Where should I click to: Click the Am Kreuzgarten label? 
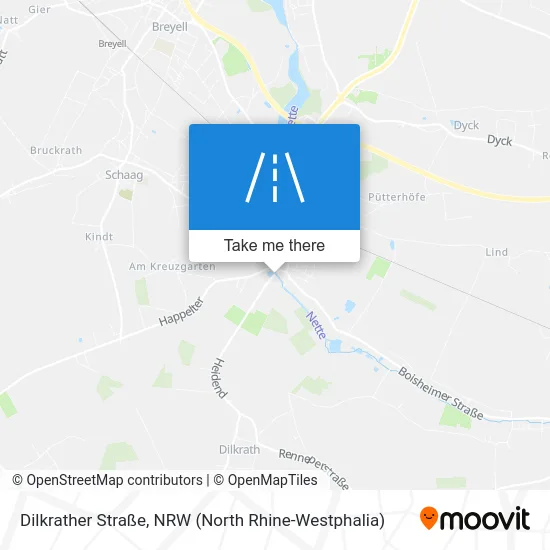tap(172, 267)
